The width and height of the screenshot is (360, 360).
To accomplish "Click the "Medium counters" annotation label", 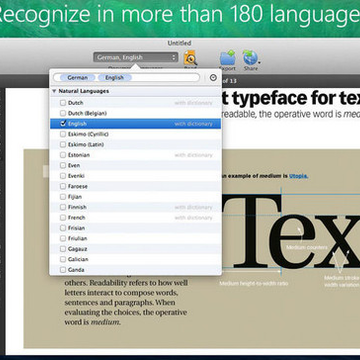I will [307, 248].
